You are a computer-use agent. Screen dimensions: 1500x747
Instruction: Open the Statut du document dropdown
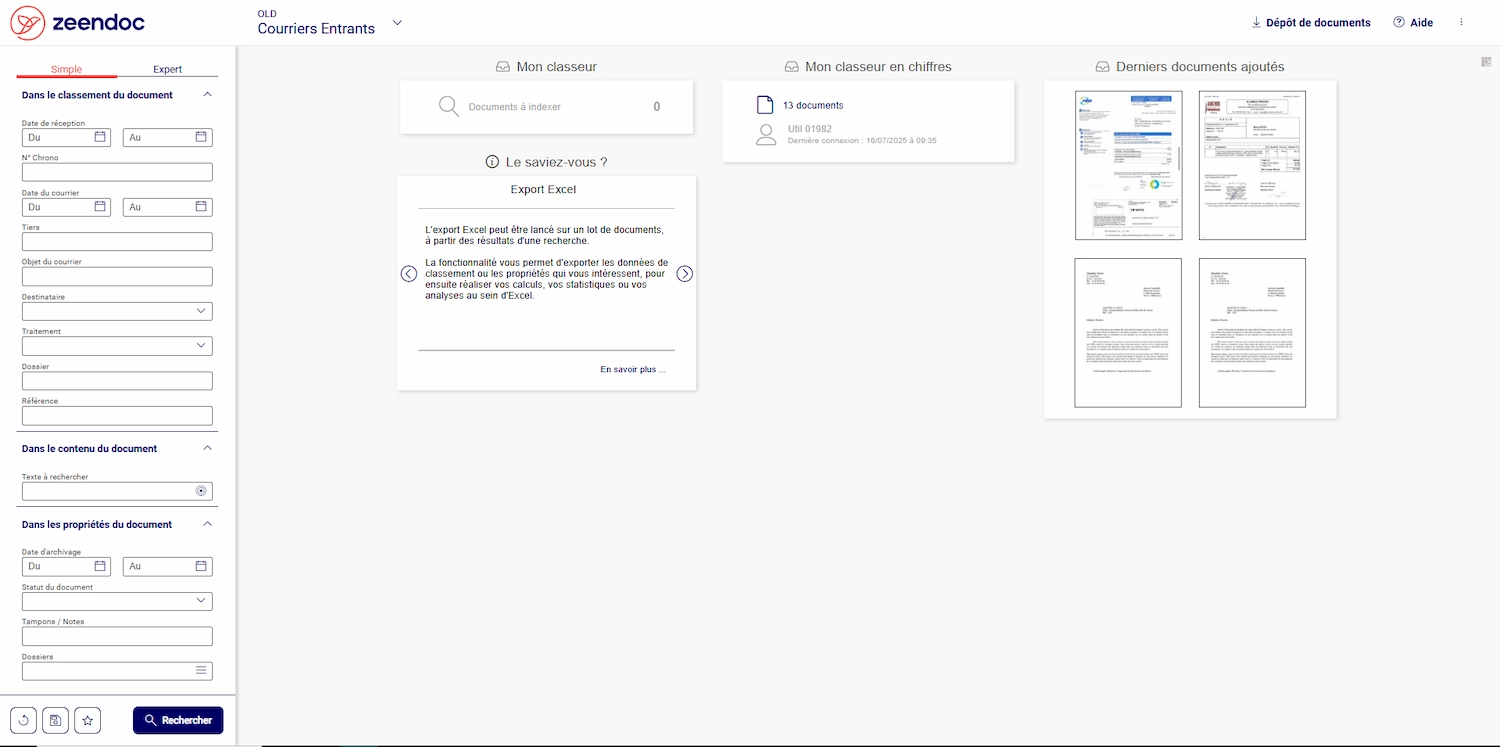tap(117, 601)
